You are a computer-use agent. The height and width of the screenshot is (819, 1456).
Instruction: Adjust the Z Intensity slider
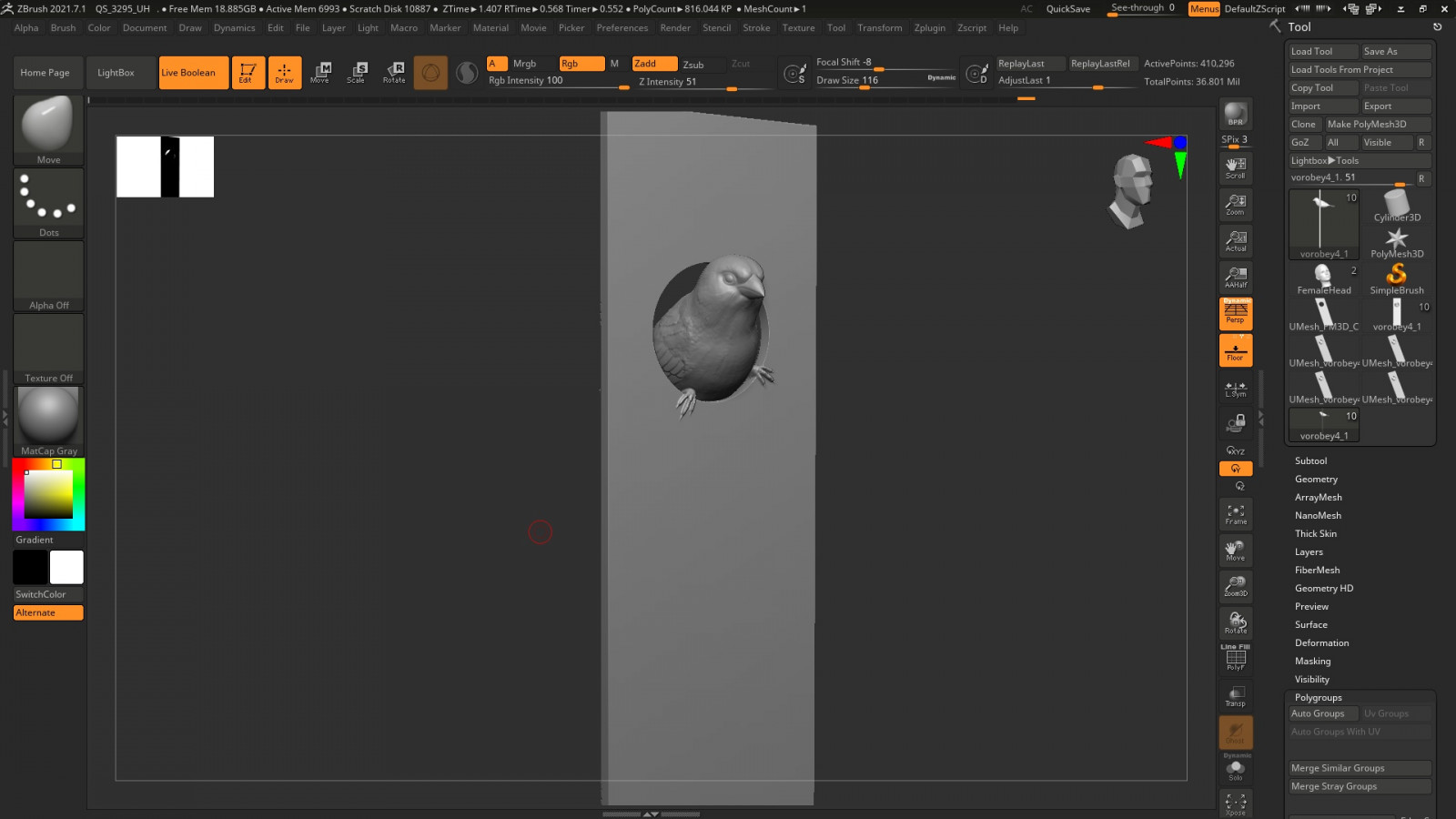703,83
